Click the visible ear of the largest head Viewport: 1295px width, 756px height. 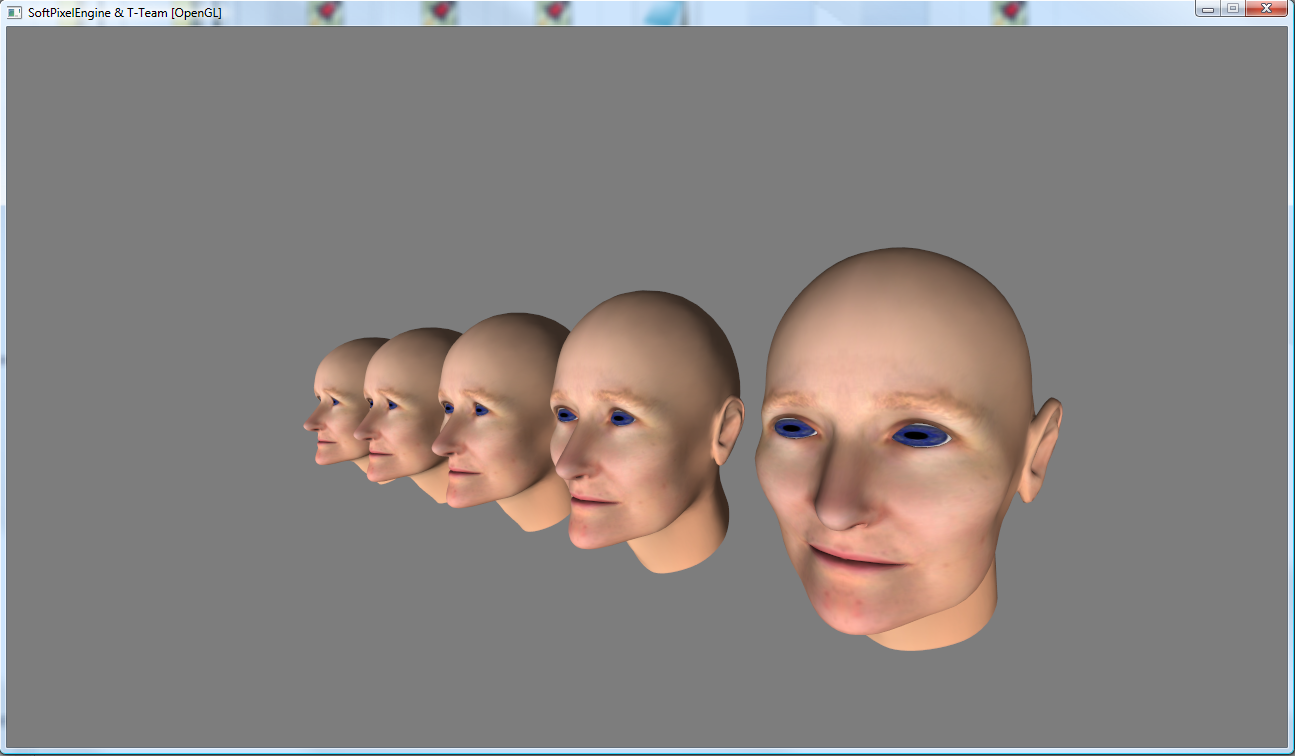[x=1040, y=448]
